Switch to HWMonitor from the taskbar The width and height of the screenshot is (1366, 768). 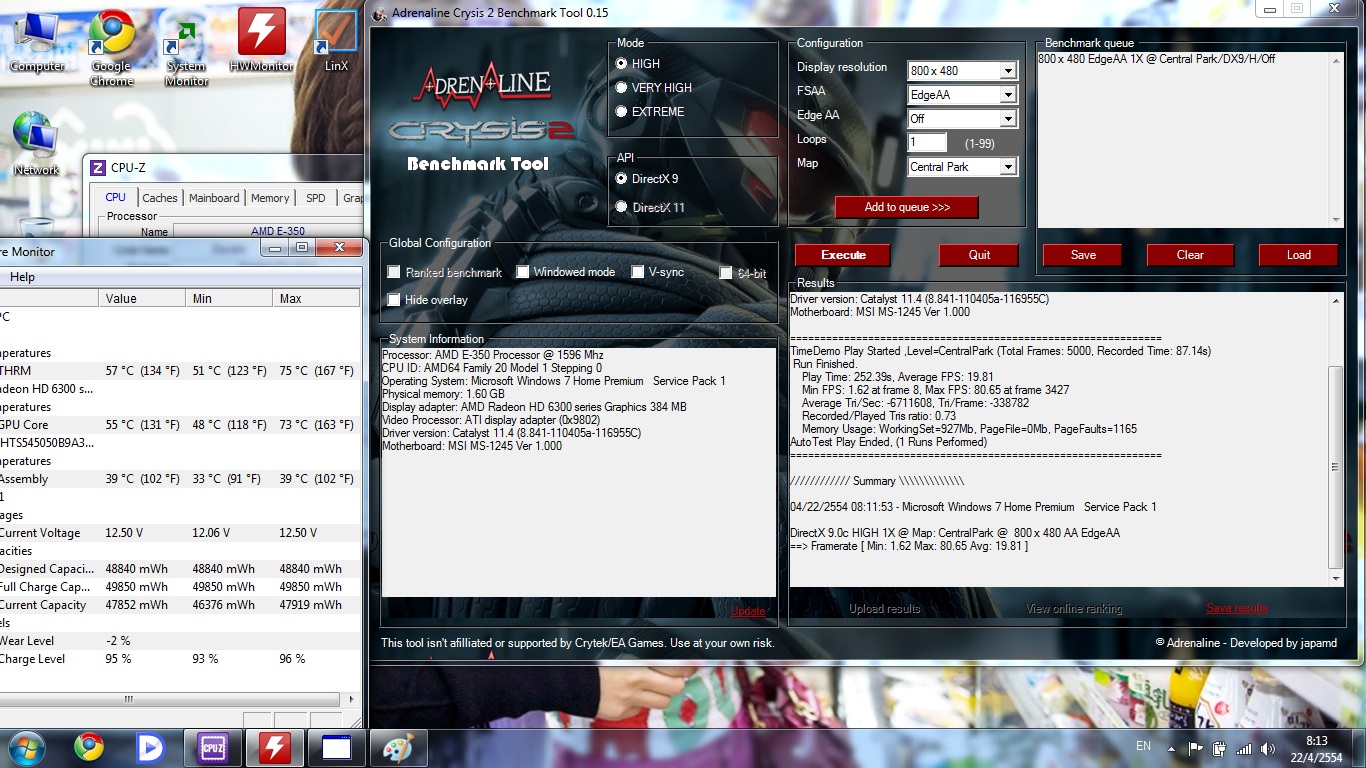[x=275, y=747]
